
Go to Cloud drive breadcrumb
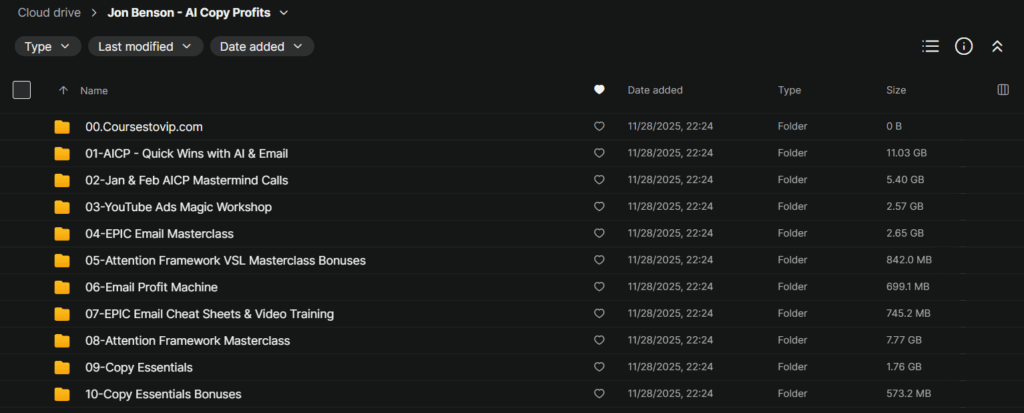click(50, 13)
